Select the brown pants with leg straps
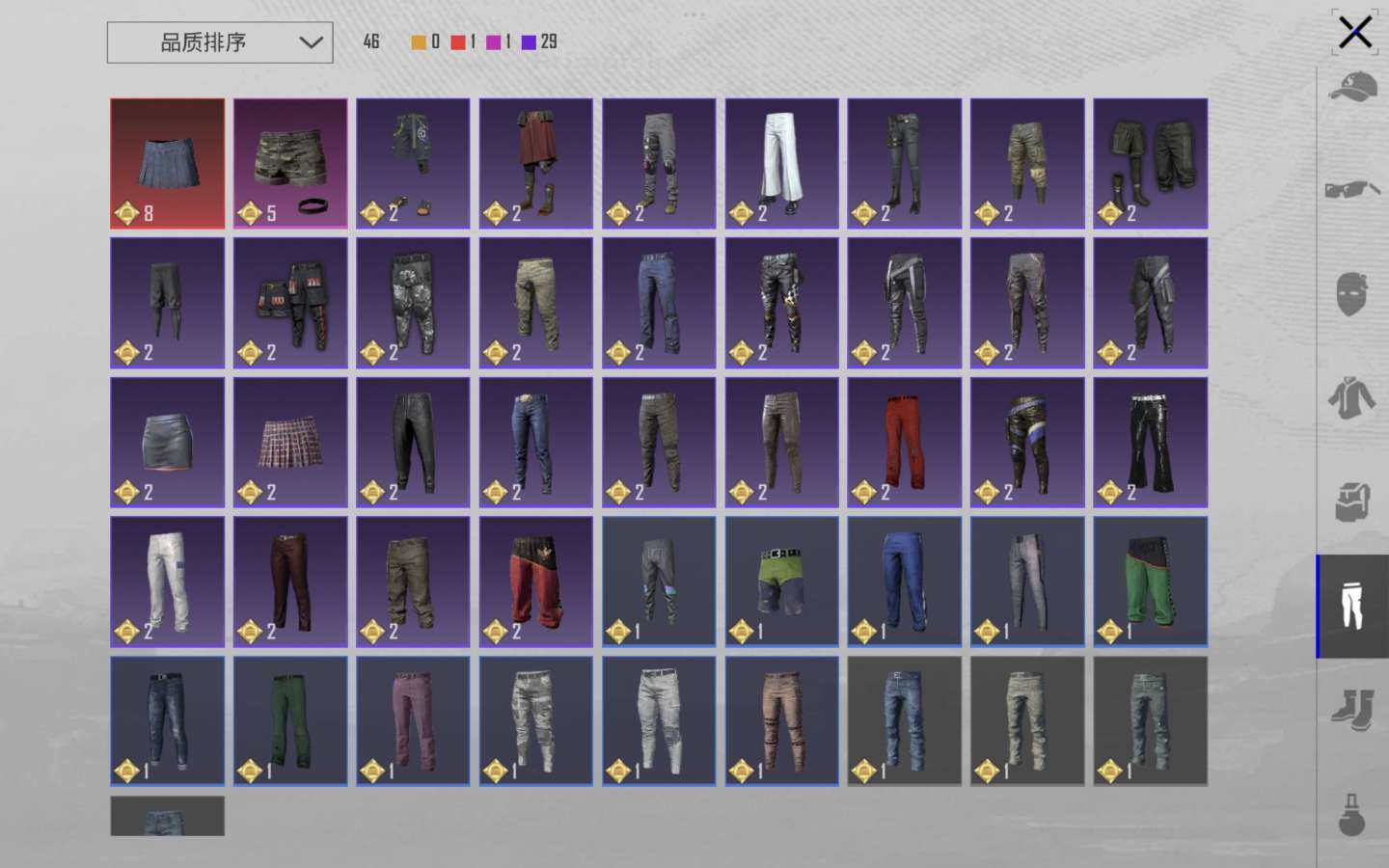The image size is (1389, 868). coord(781,721)
